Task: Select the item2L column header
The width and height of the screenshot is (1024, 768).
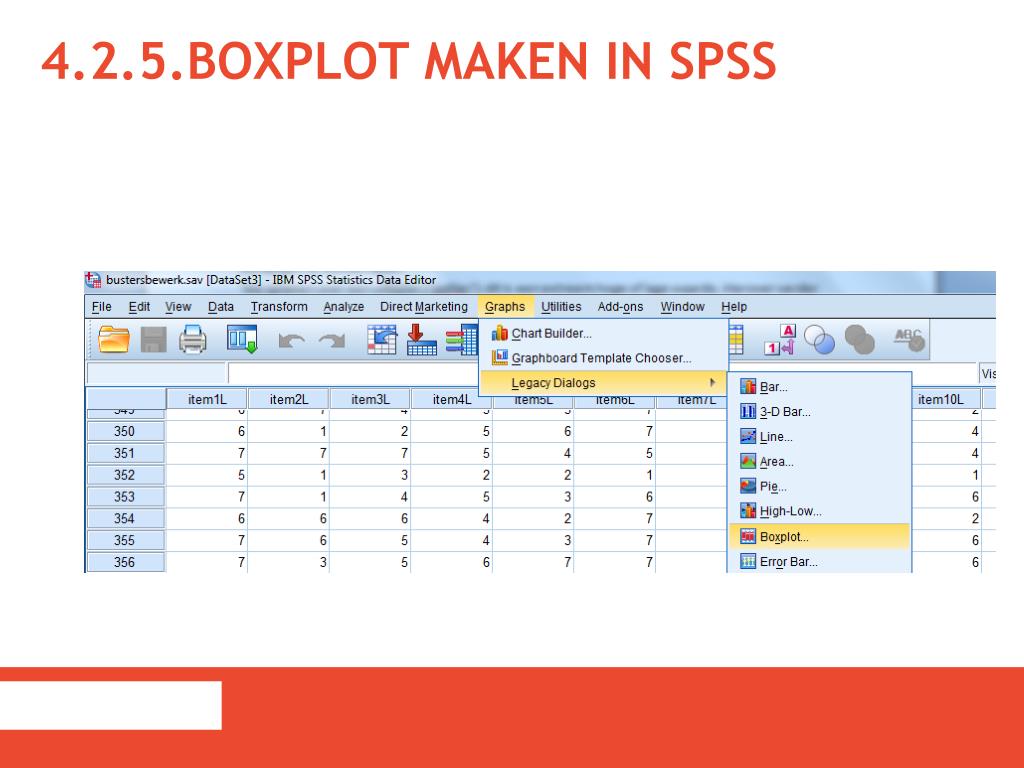Action: (x=289, y=399)
